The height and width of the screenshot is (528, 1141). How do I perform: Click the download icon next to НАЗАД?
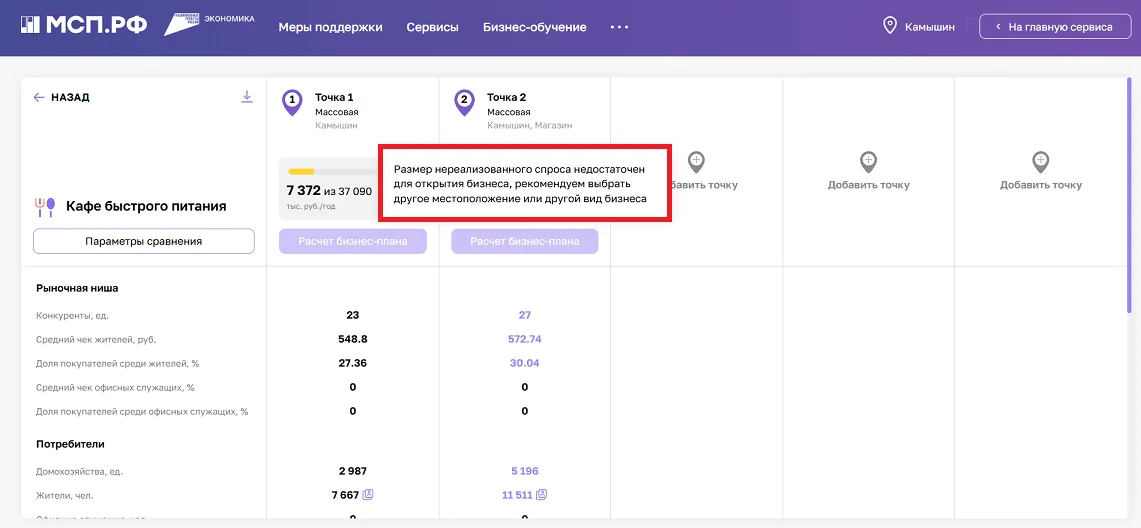pyautogui.click(x=247, y=97)
